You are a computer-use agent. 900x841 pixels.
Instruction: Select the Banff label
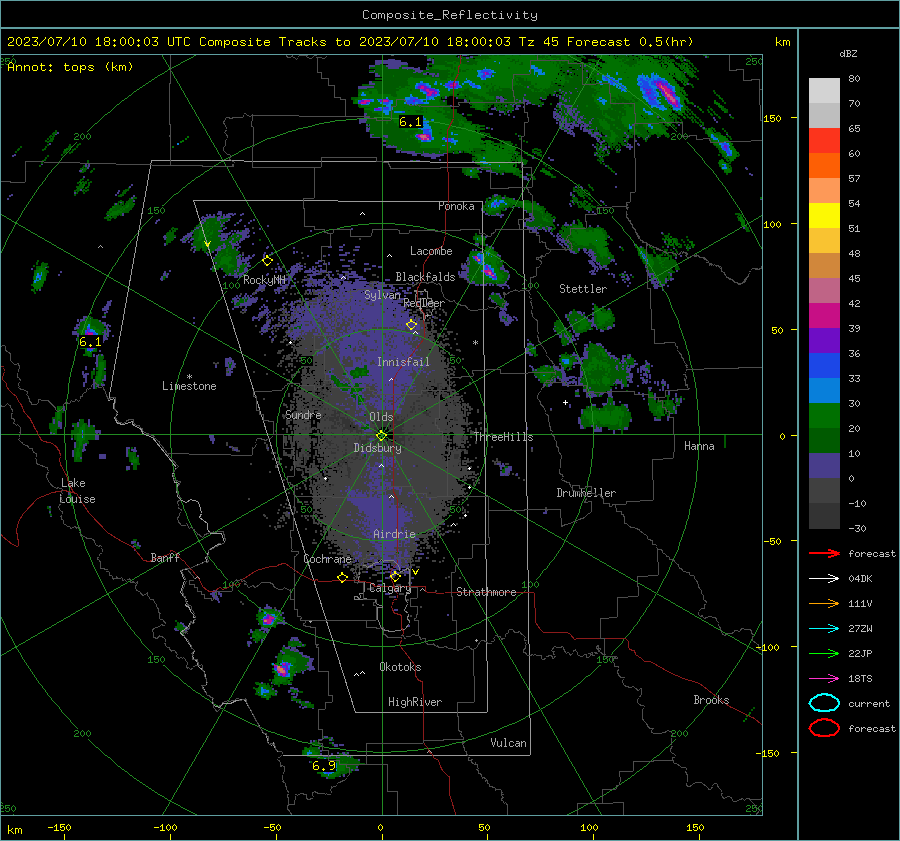[x=165, y=558]
